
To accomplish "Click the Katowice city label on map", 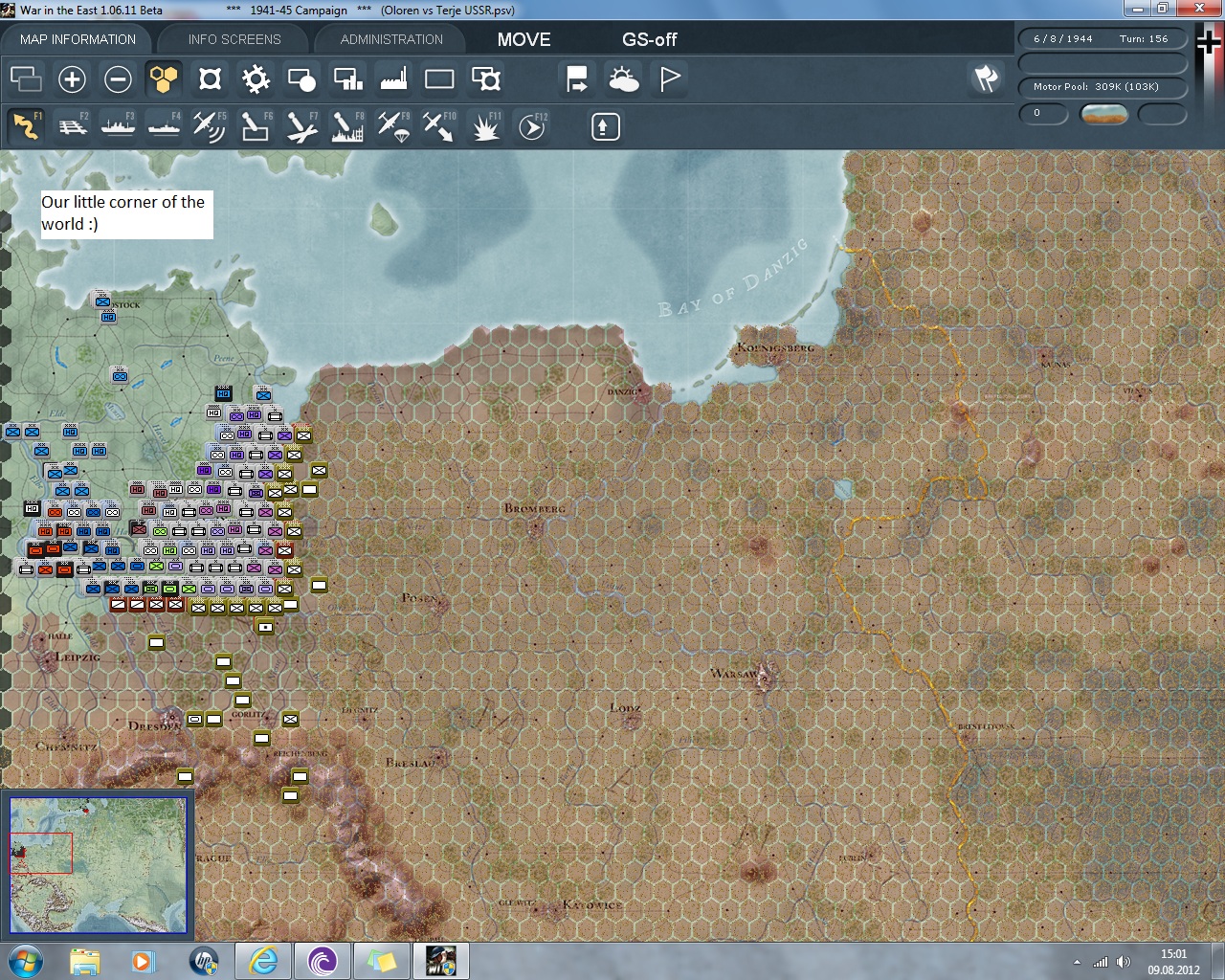I will pyautogui.click(x=592, y=904).
